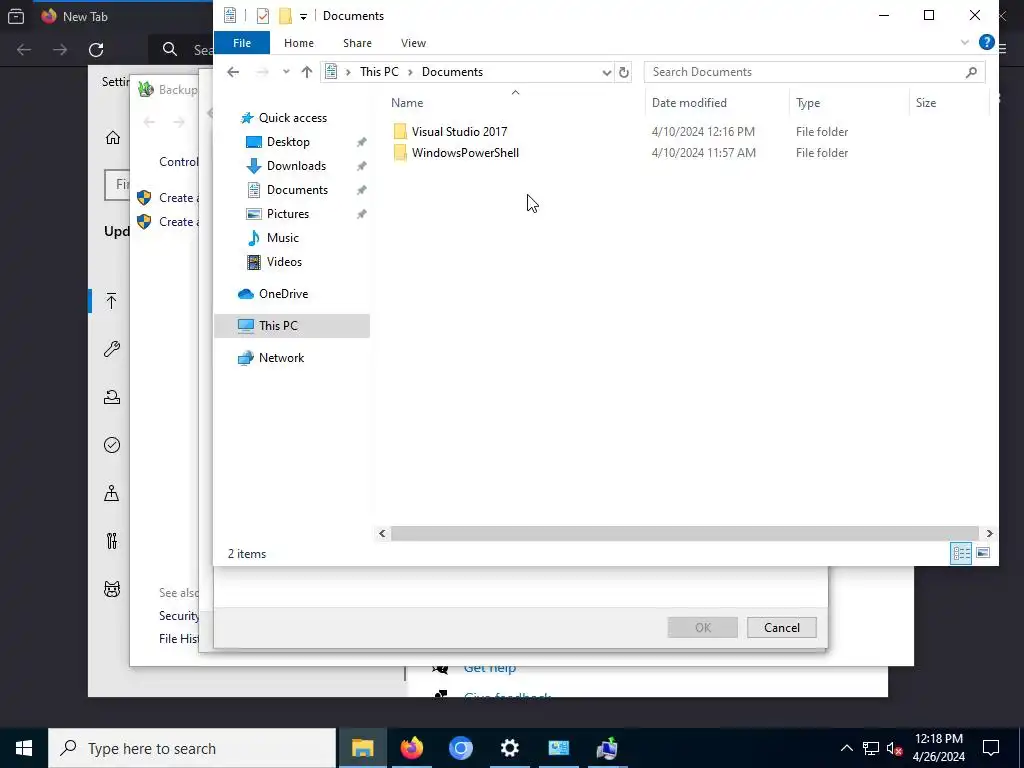Click the pin icon beside Downloads
Image resolution: width=1024 pixels, height=768 pixels.
click(x=361, y=166)
